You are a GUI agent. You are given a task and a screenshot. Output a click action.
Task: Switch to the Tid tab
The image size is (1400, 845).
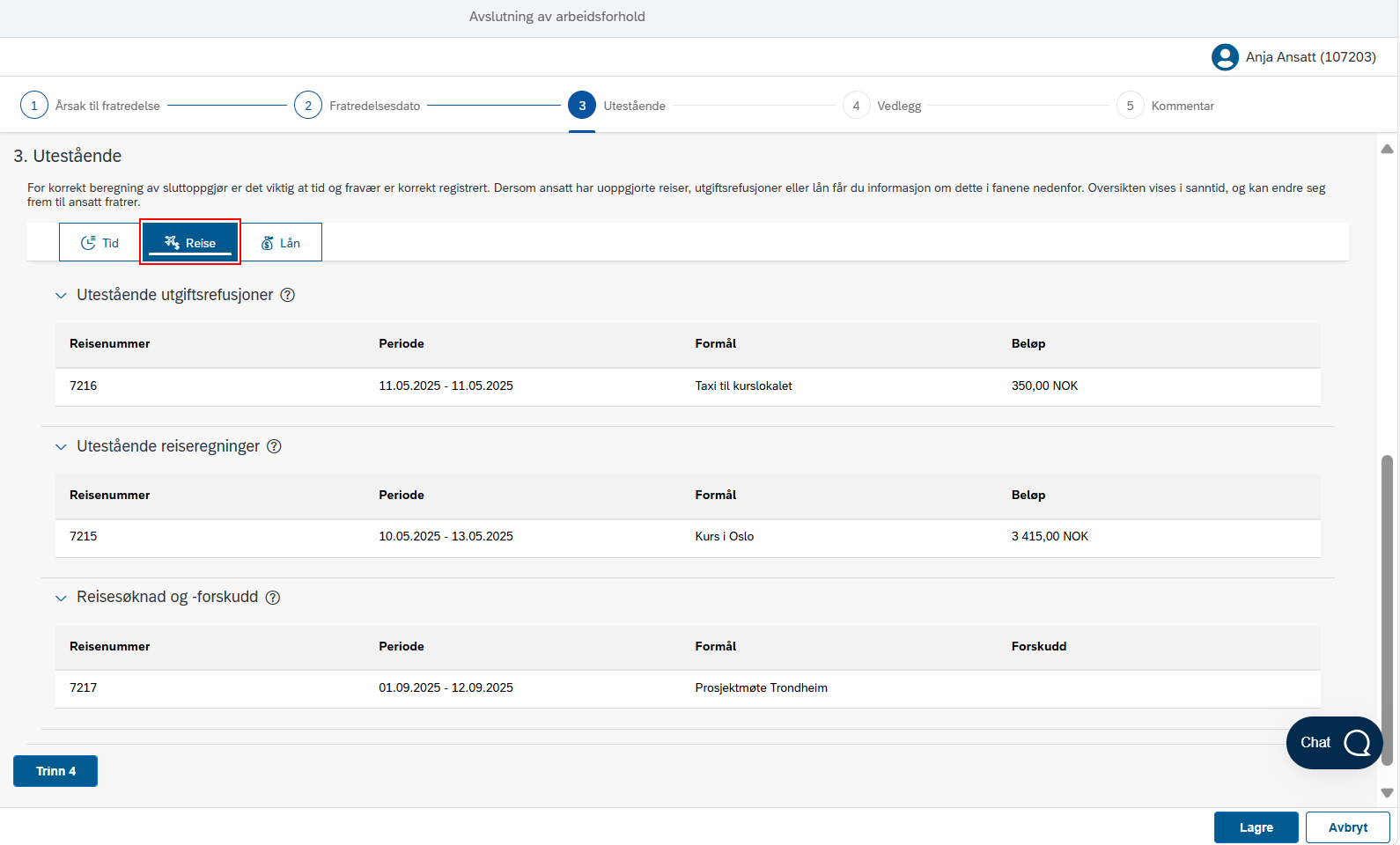point(99,243)
